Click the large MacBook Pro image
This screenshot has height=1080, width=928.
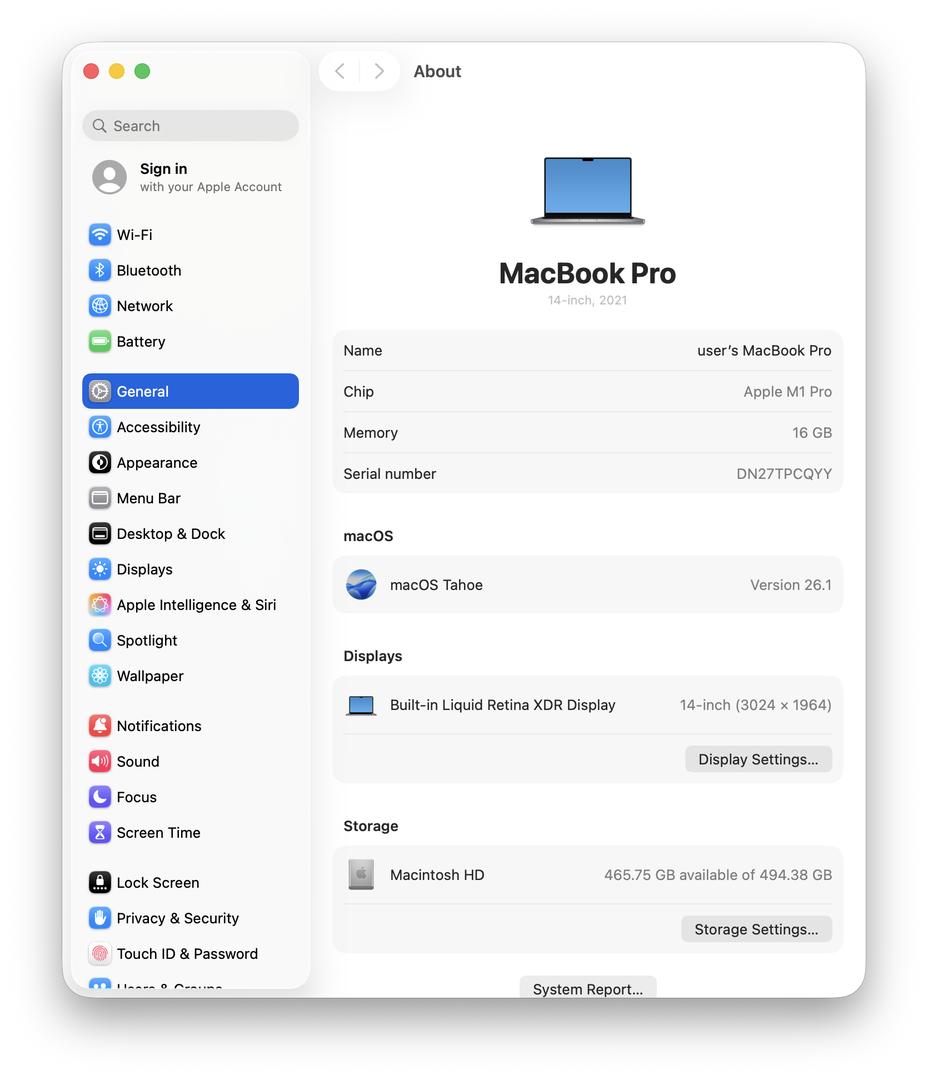[x=588, y=191]
